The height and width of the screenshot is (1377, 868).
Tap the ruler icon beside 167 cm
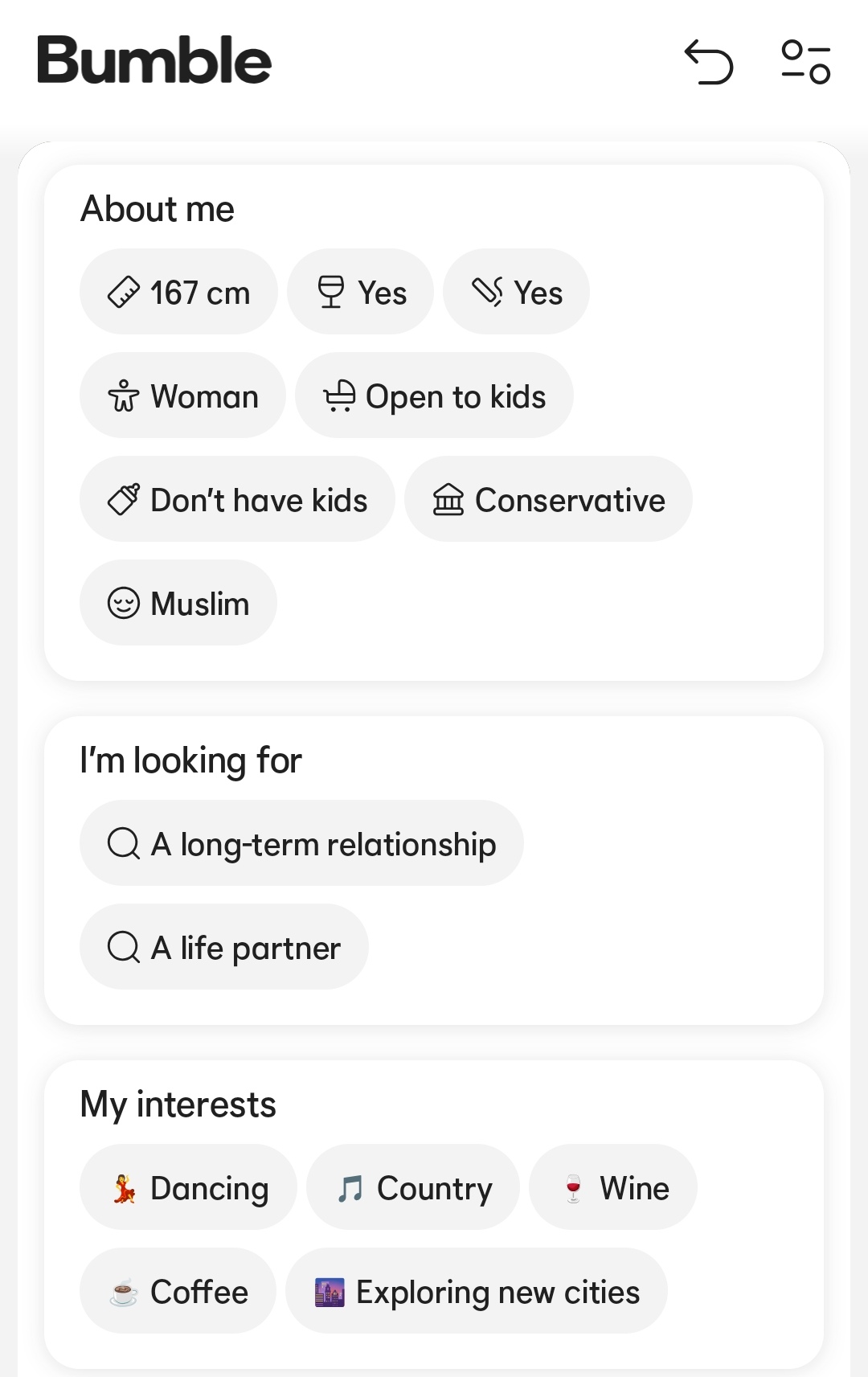pos(124,292)
